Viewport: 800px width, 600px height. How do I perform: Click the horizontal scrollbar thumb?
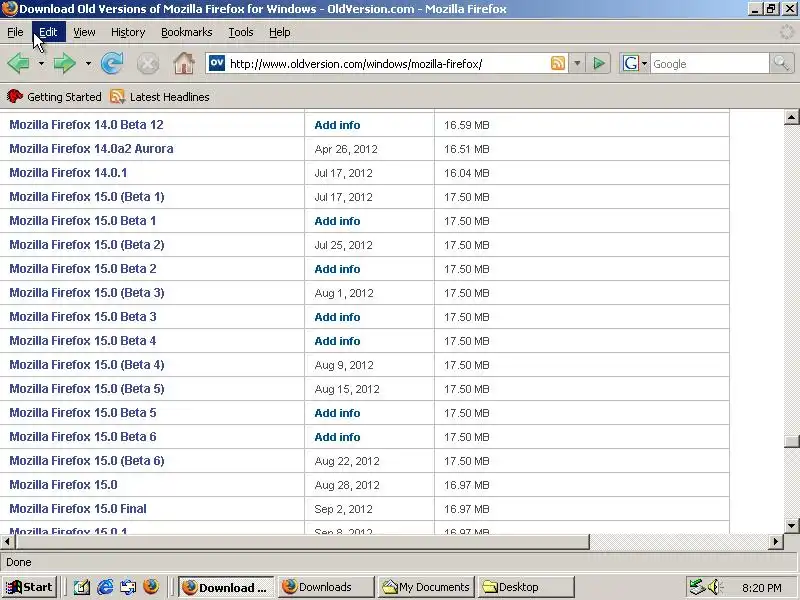[302, 541]
